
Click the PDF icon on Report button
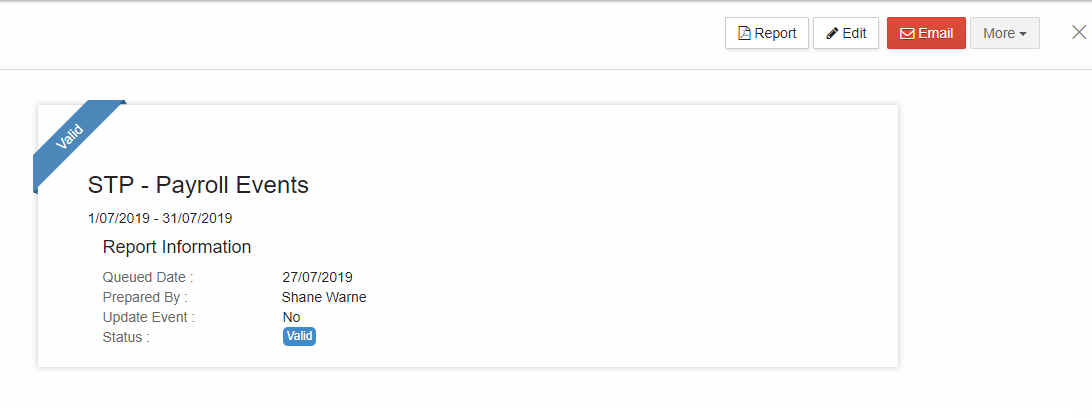[744, 33]
